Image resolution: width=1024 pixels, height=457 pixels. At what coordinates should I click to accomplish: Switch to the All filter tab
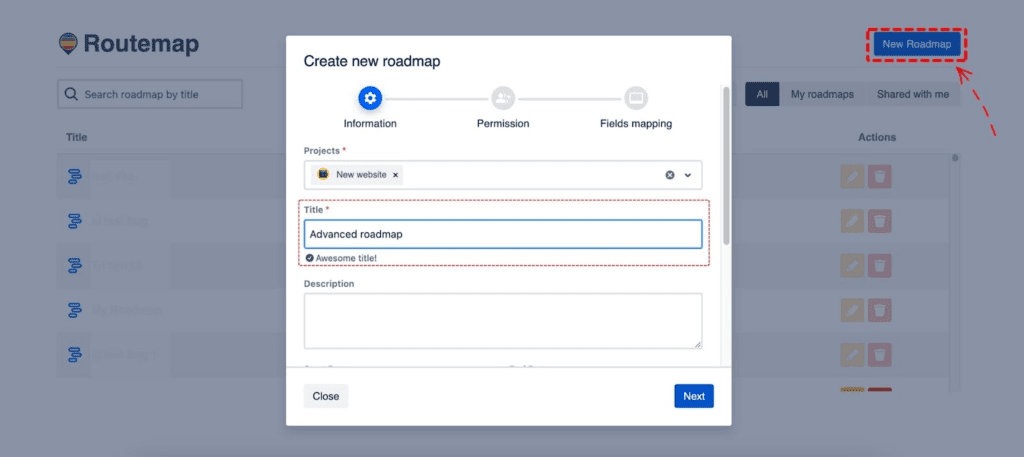[x=762, y=94]
